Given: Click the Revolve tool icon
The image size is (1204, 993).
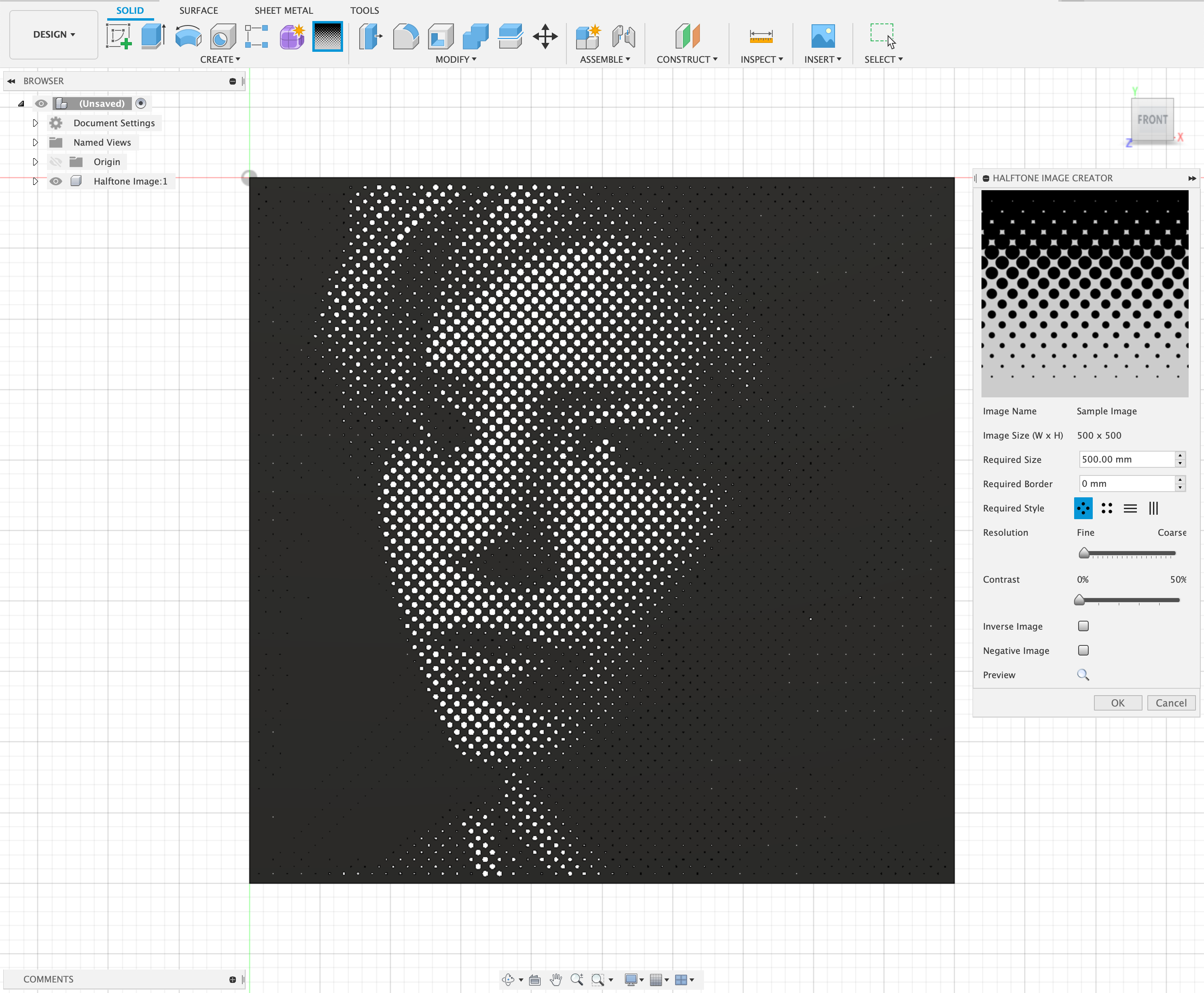Looking at the screenshot, I should (x=188, y=36).
